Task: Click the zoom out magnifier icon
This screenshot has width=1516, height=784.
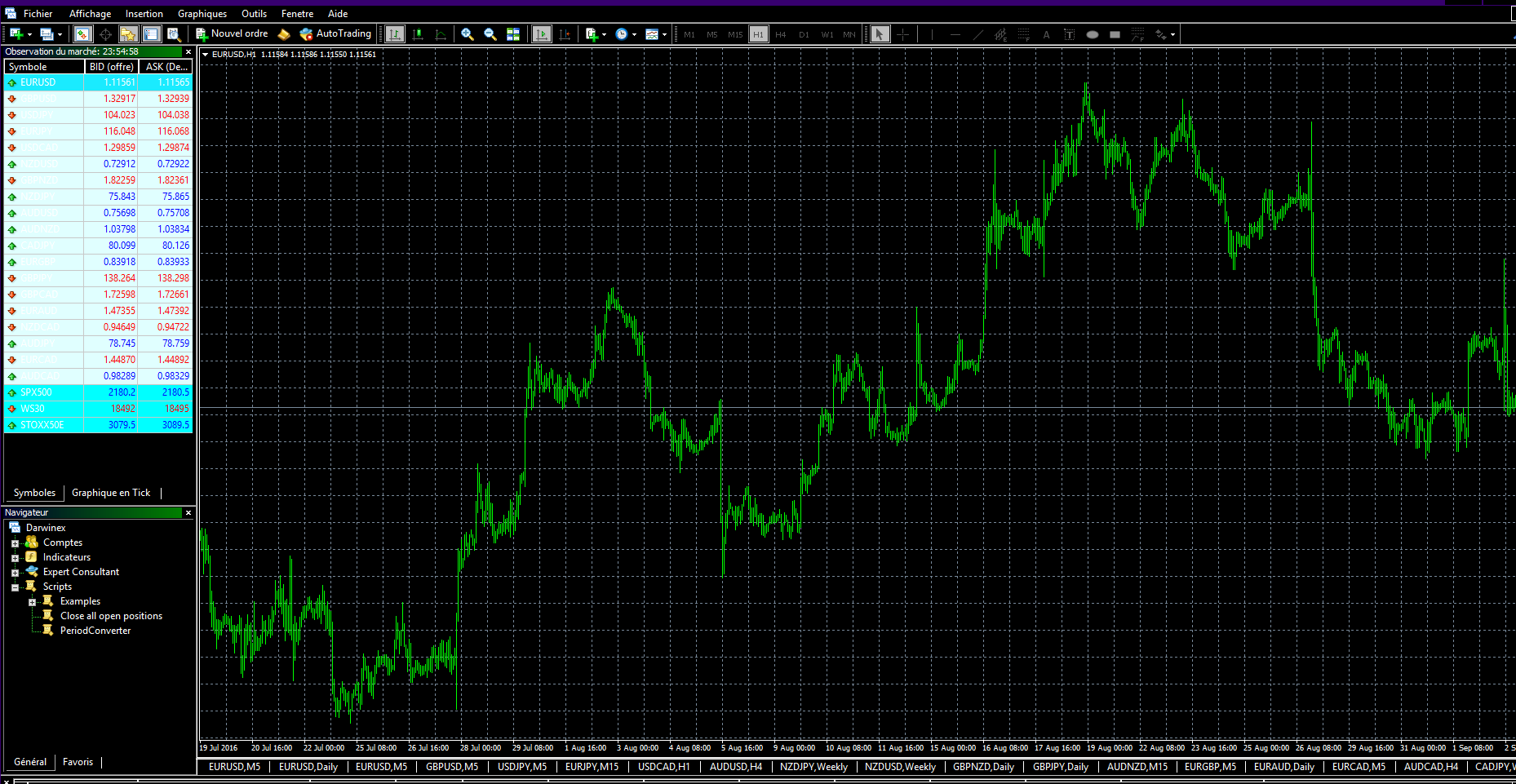Action: point(490,34)
